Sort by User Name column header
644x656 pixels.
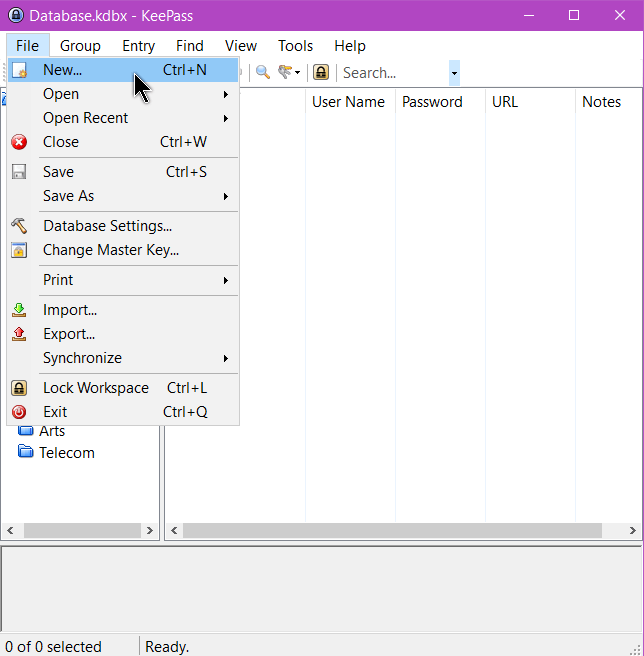point(350,102)
